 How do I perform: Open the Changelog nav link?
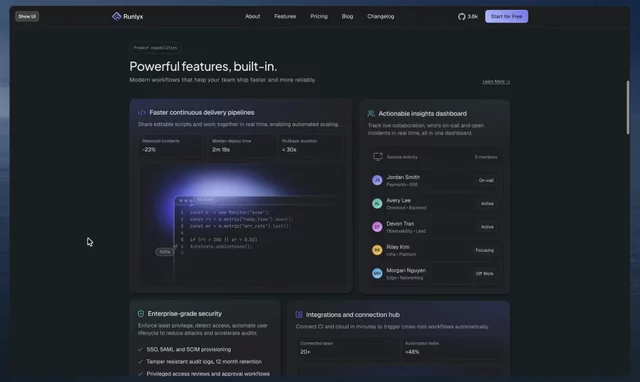click(380, 17)
